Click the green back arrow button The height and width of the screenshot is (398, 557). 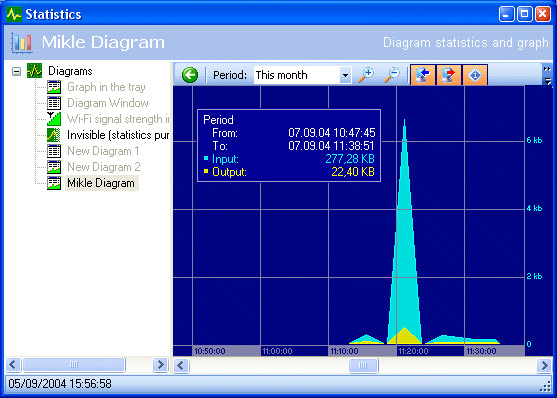click(x=190, y=75)
